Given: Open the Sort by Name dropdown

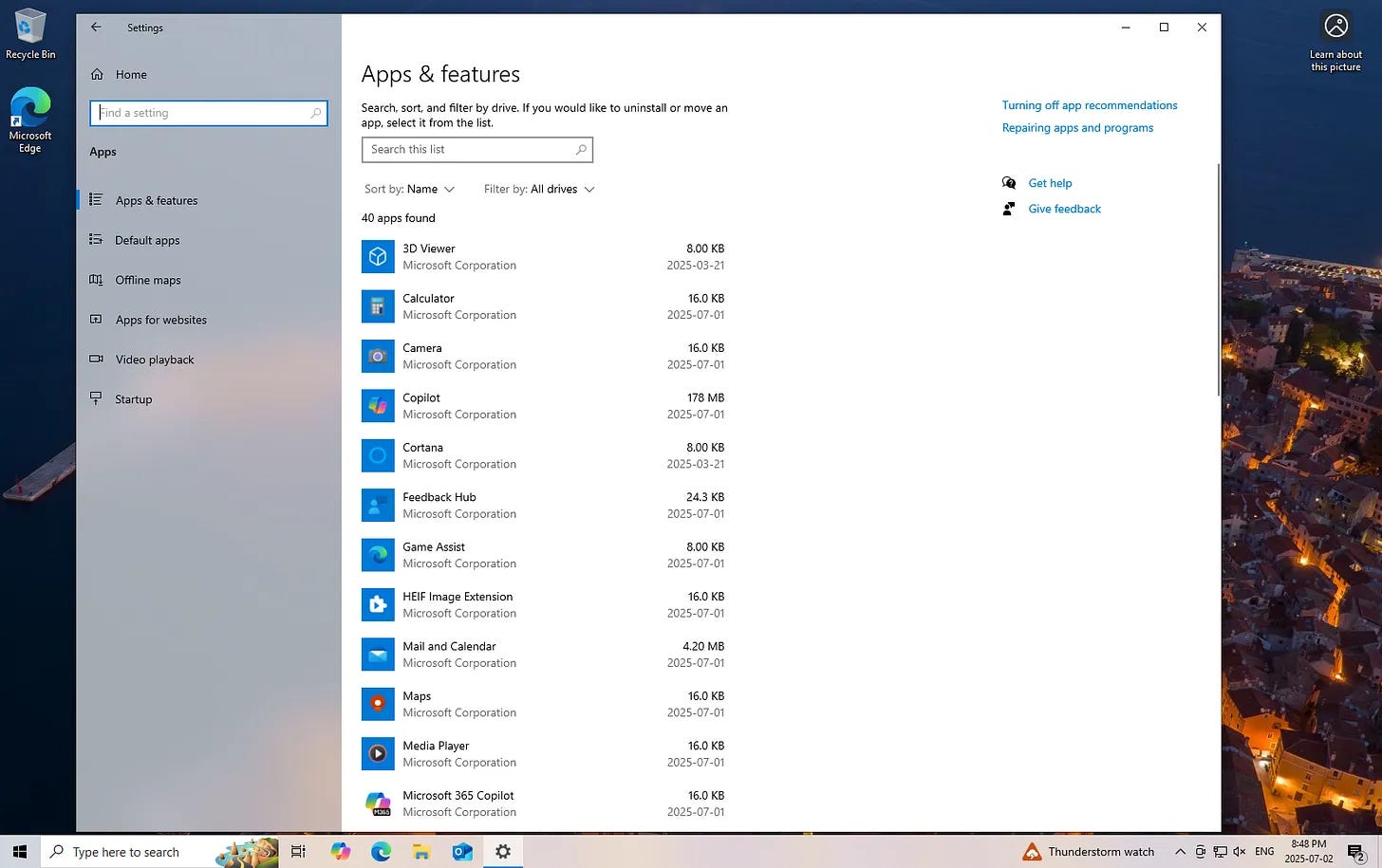Looking at the screenshot, I should [x=409, y=190].
